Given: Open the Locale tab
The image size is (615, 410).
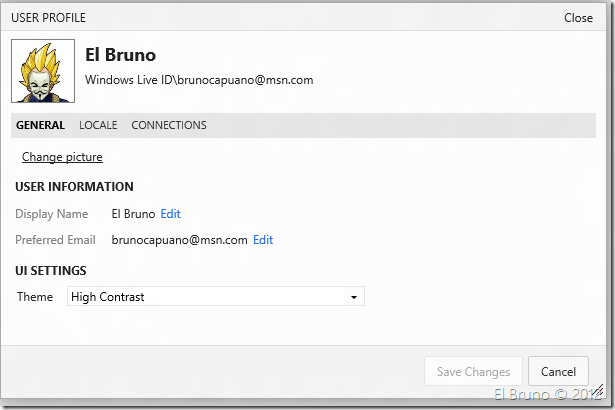Looking at the screenshot, I should coord(98,125).
